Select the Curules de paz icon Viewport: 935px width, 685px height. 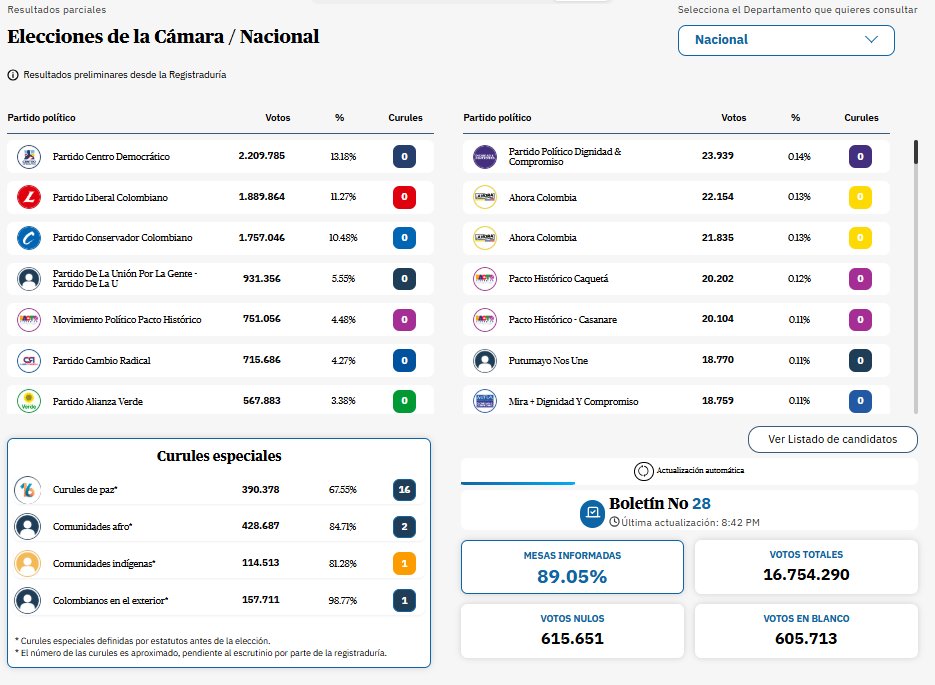tap(30, 489)
